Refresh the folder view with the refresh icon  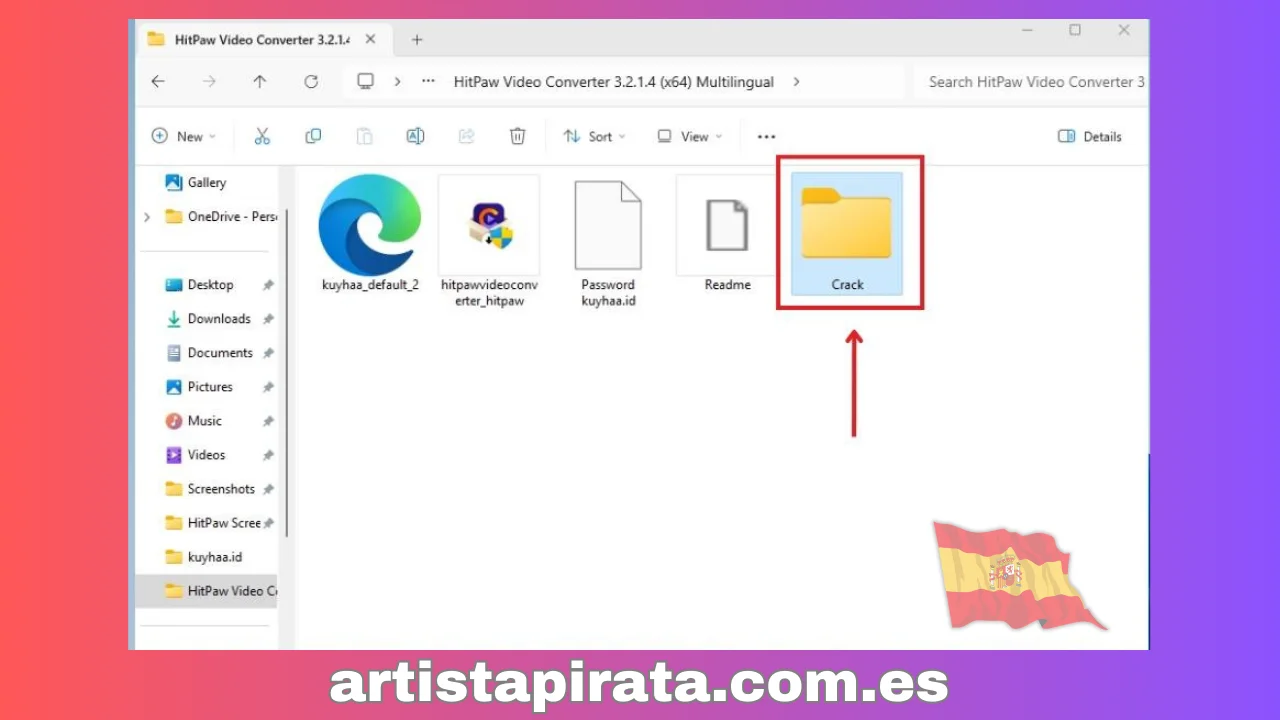(x=310, y=81)
